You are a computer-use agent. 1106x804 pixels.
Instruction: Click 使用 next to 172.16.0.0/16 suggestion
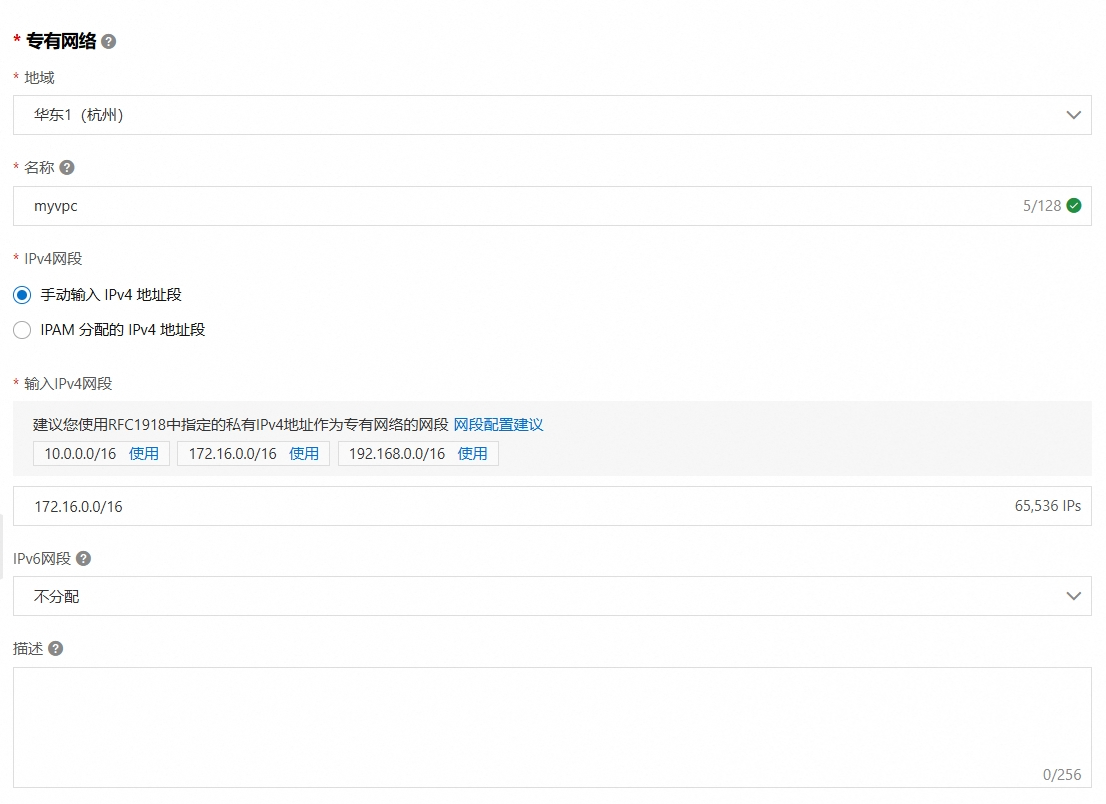304,453
